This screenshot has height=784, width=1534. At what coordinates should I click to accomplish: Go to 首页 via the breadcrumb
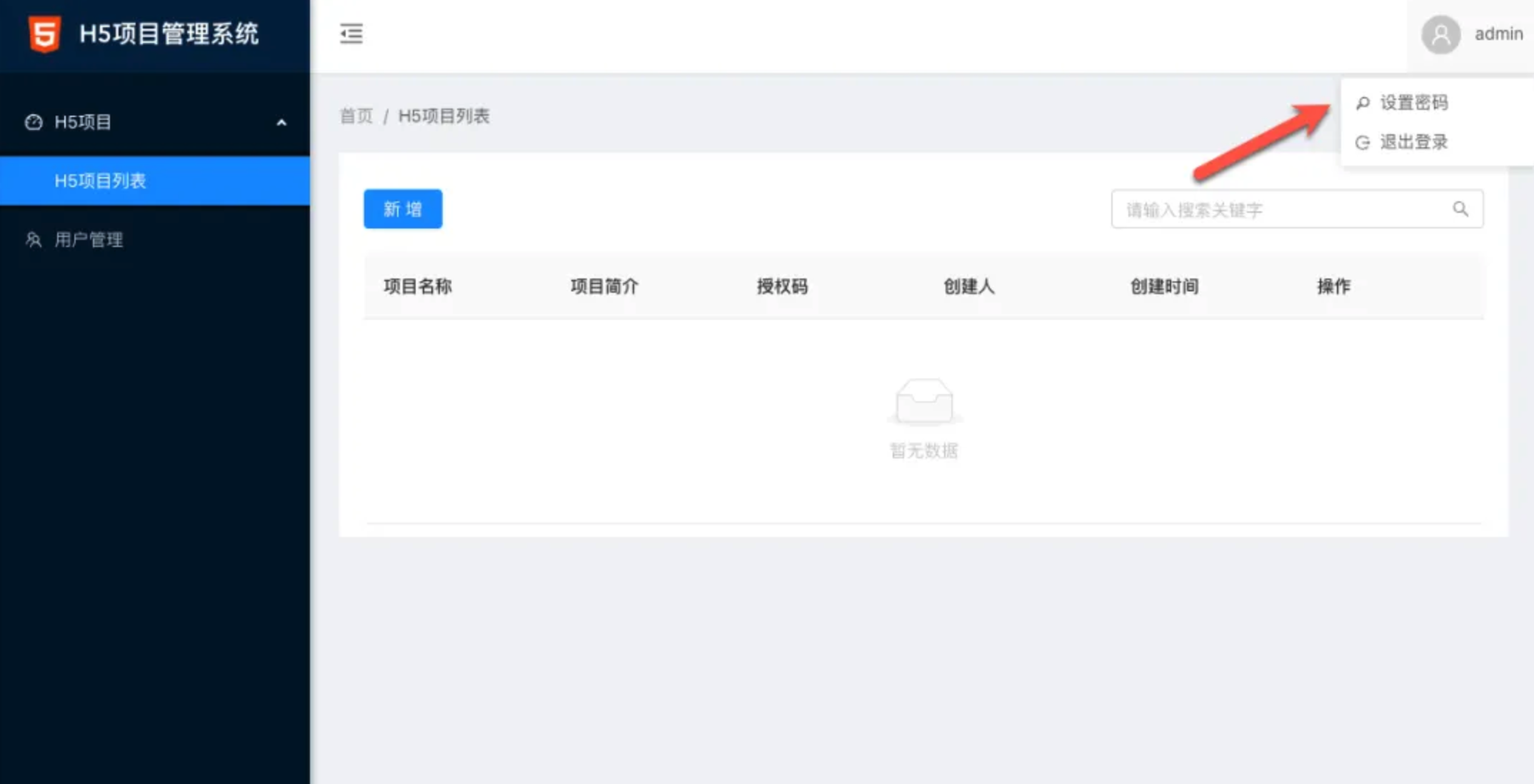coord(356,116)
